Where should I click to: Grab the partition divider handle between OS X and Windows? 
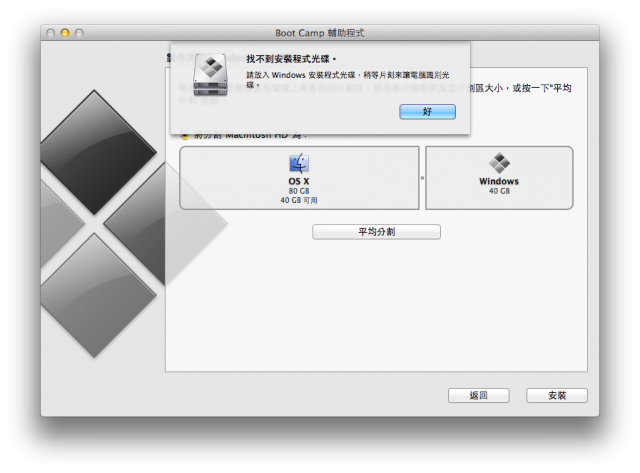tap(422, 178)
